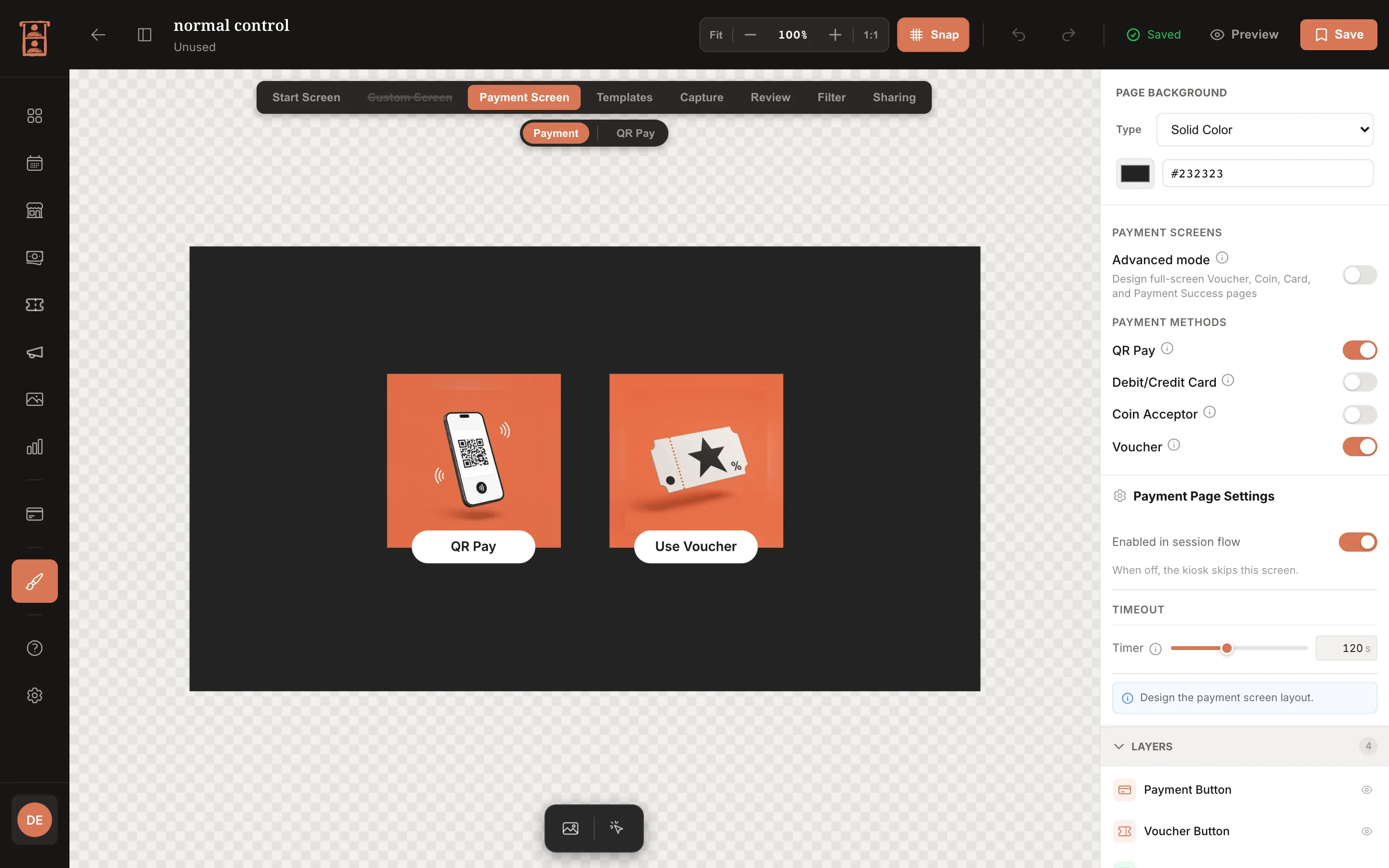Open the megaphone campaigns icon in sidebar
Viewport: 1389px width, 868px height.
34,352
